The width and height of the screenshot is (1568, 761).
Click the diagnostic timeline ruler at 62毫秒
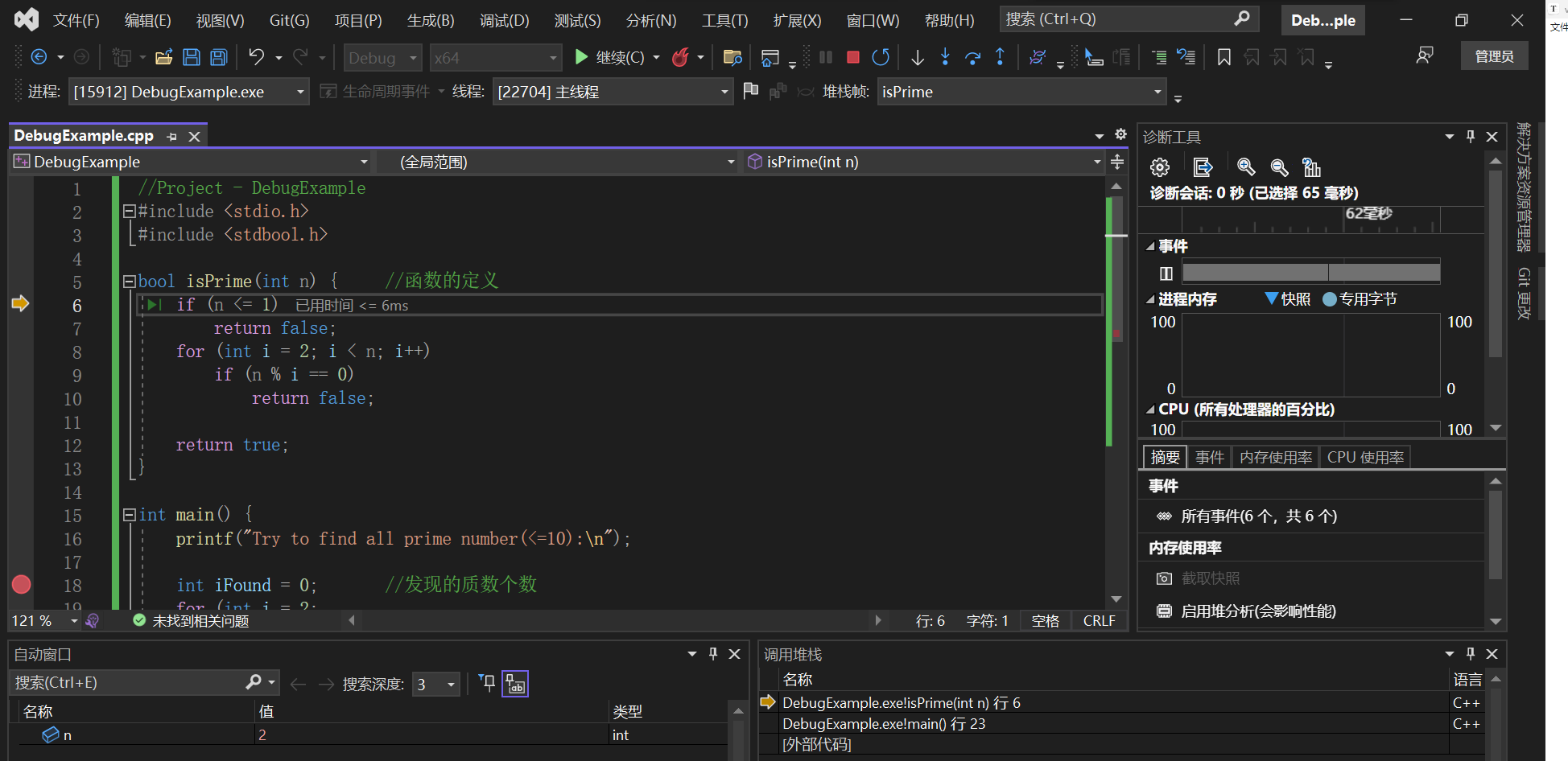click(x=1368, y=214)
